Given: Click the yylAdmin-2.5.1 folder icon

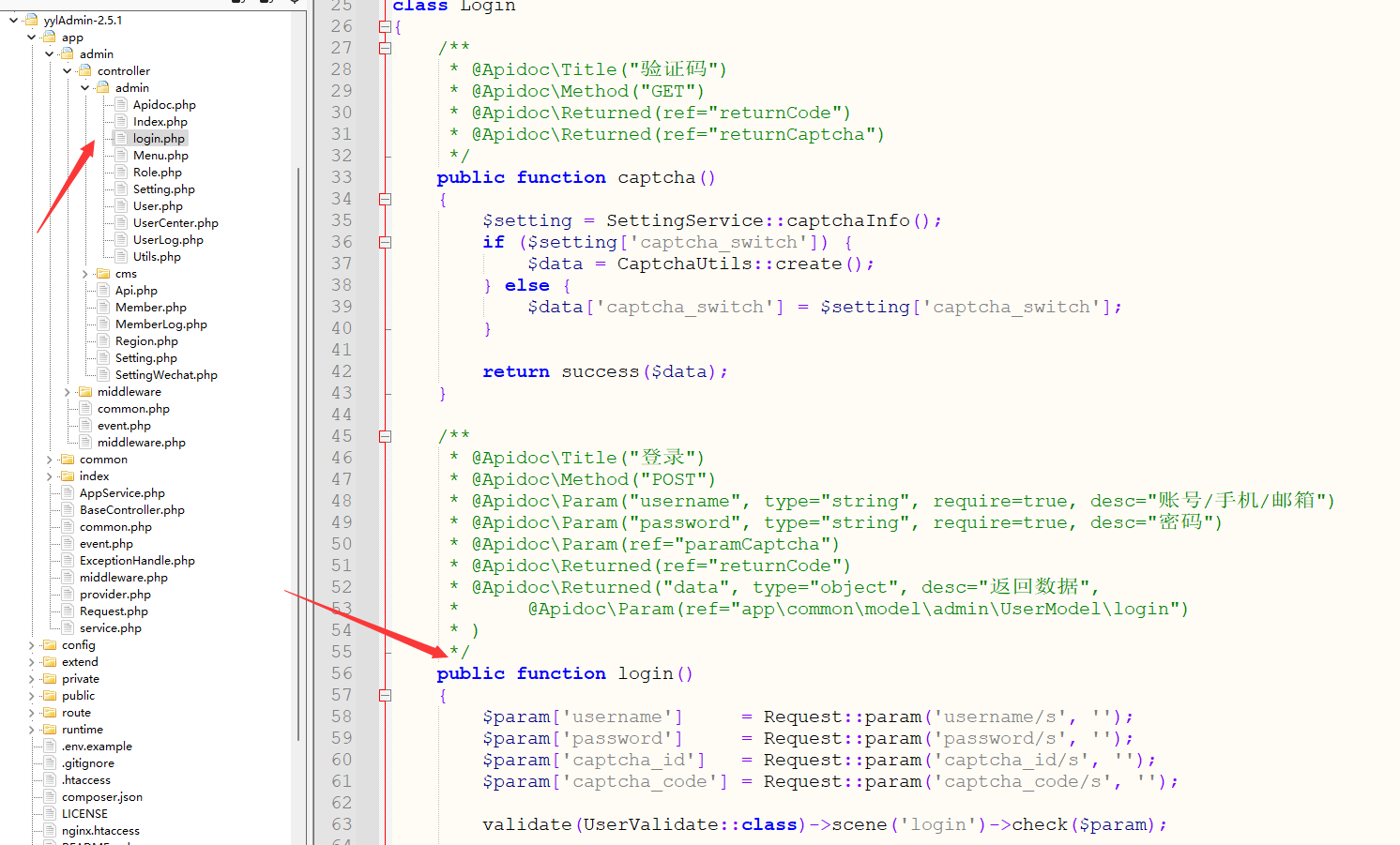Looking at the screenshot, I should [x=31, y=20].
